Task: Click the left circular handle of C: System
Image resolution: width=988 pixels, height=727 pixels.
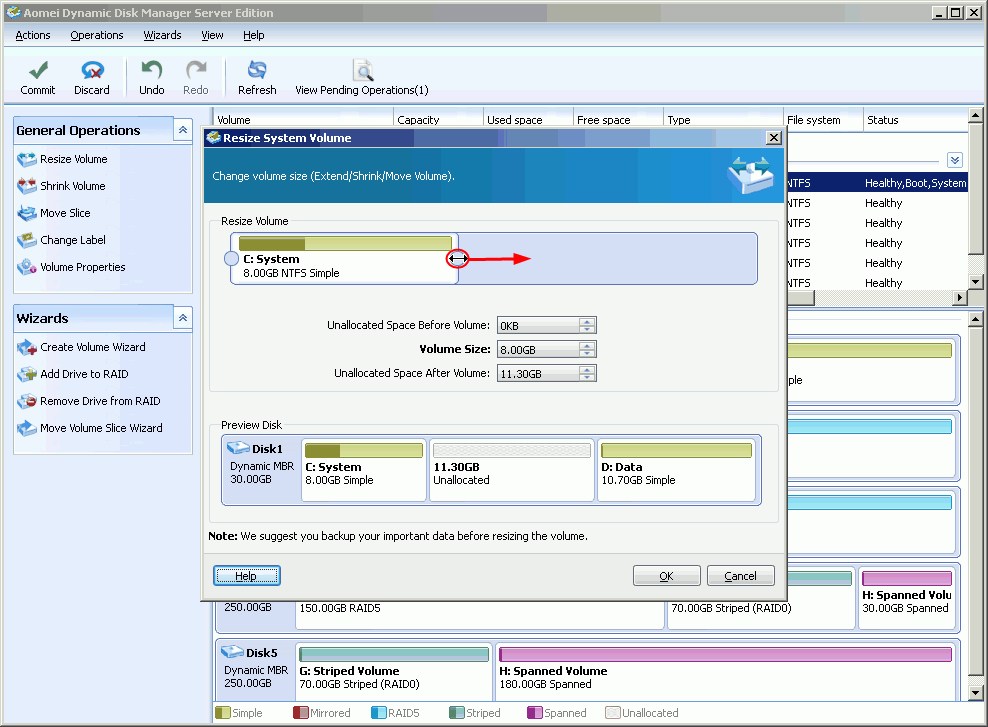Action: click(231, 259)
